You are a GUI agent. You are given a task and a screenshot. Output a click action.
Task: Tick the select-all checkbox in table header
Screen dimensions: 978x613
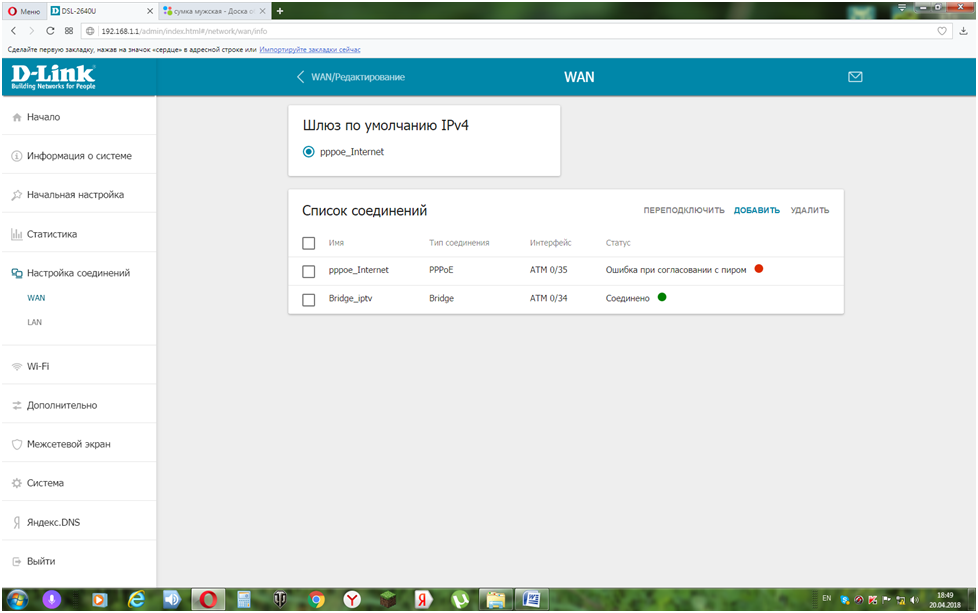(308, 243)
